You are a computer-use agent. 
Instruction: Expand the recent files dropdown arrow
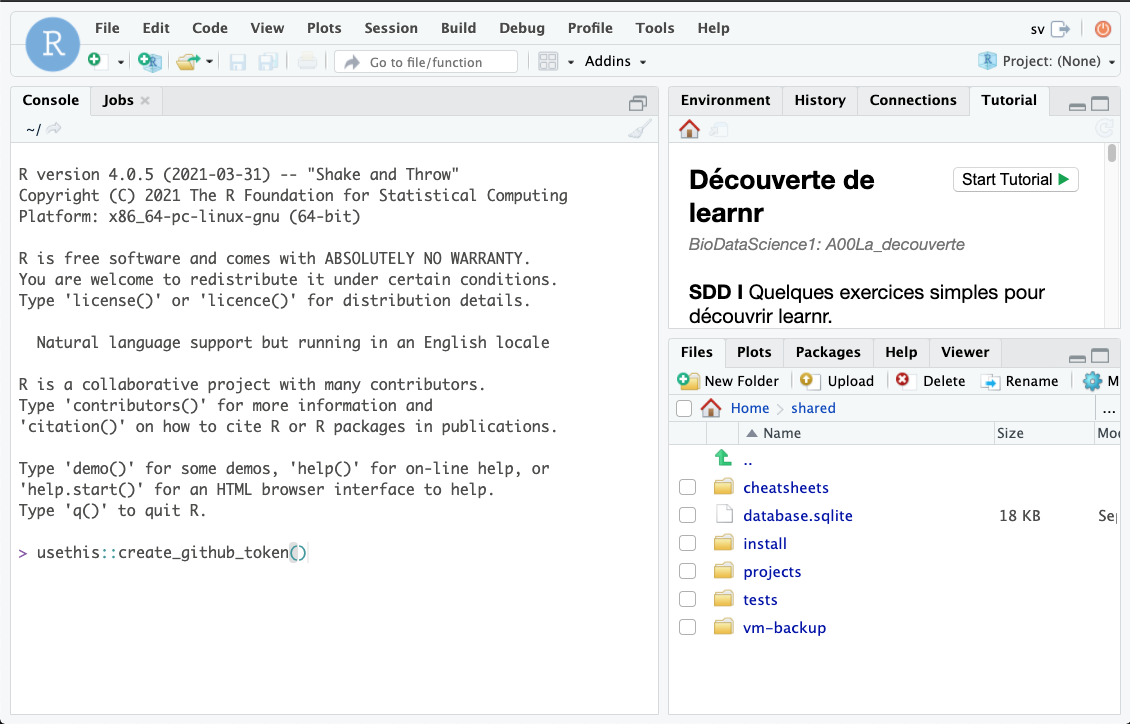click(x=209, y=62)
